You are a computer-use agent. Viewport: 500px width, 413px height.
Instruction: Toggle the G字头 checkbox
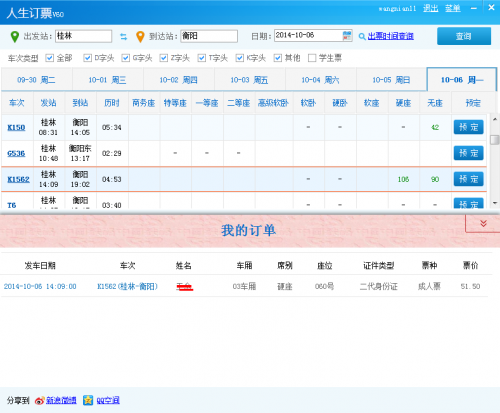click(x=125, y=58)
